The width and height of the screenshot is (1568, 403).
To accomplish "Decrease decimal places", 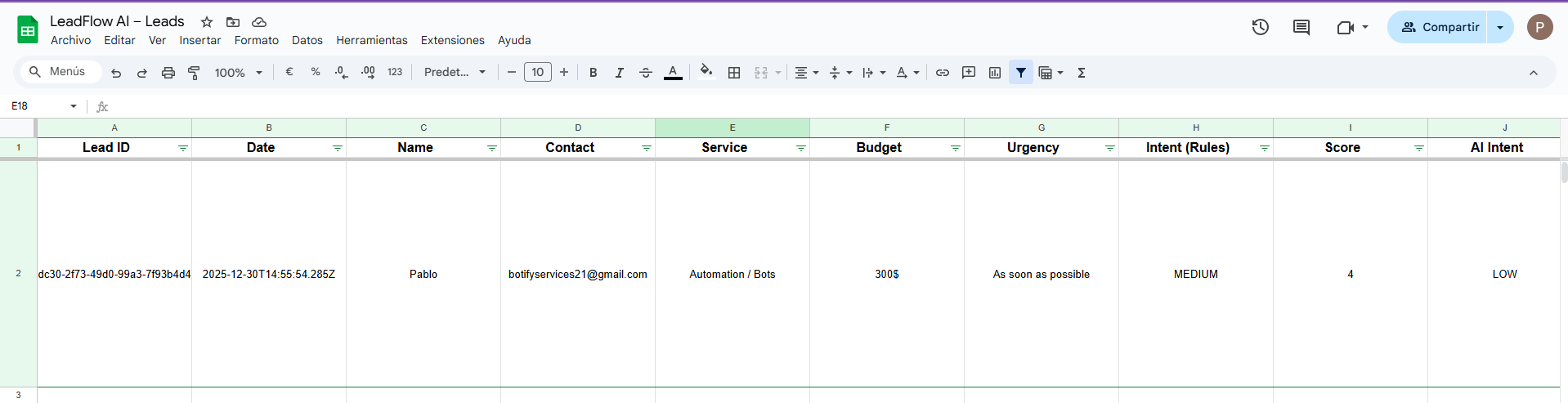I will coord(342,72).
